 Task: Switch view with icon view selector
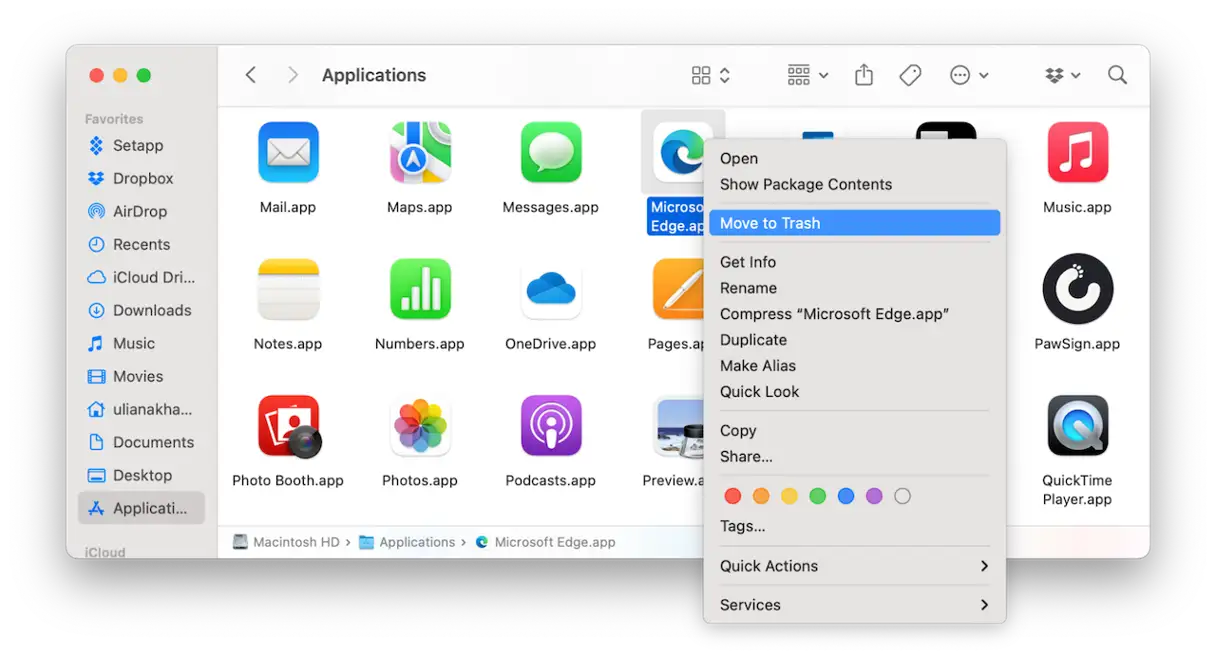pos(711,75)
